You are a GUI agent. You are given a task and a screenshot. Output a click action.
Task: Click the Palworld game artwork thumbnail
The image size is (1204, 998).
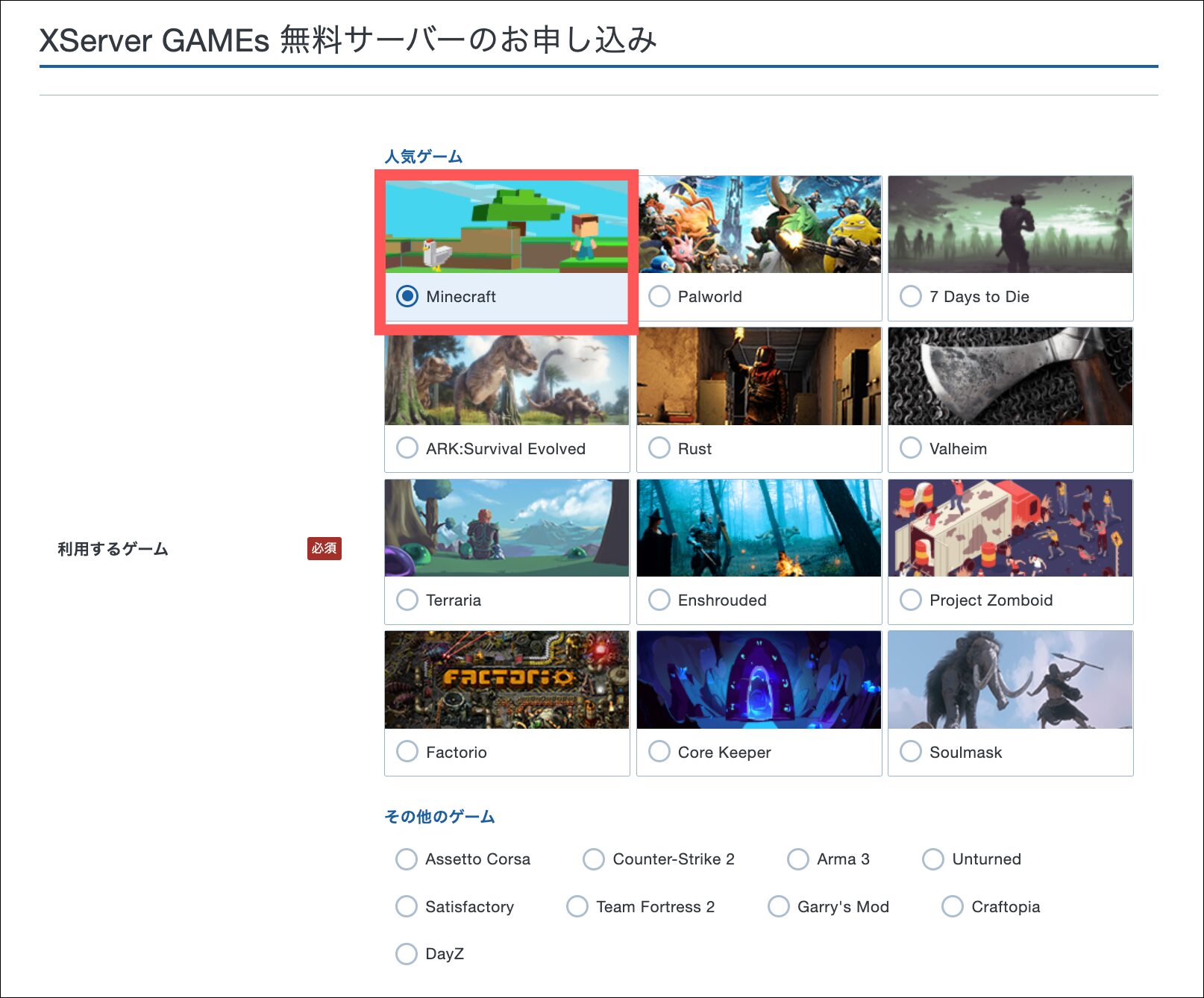[759, 225]
